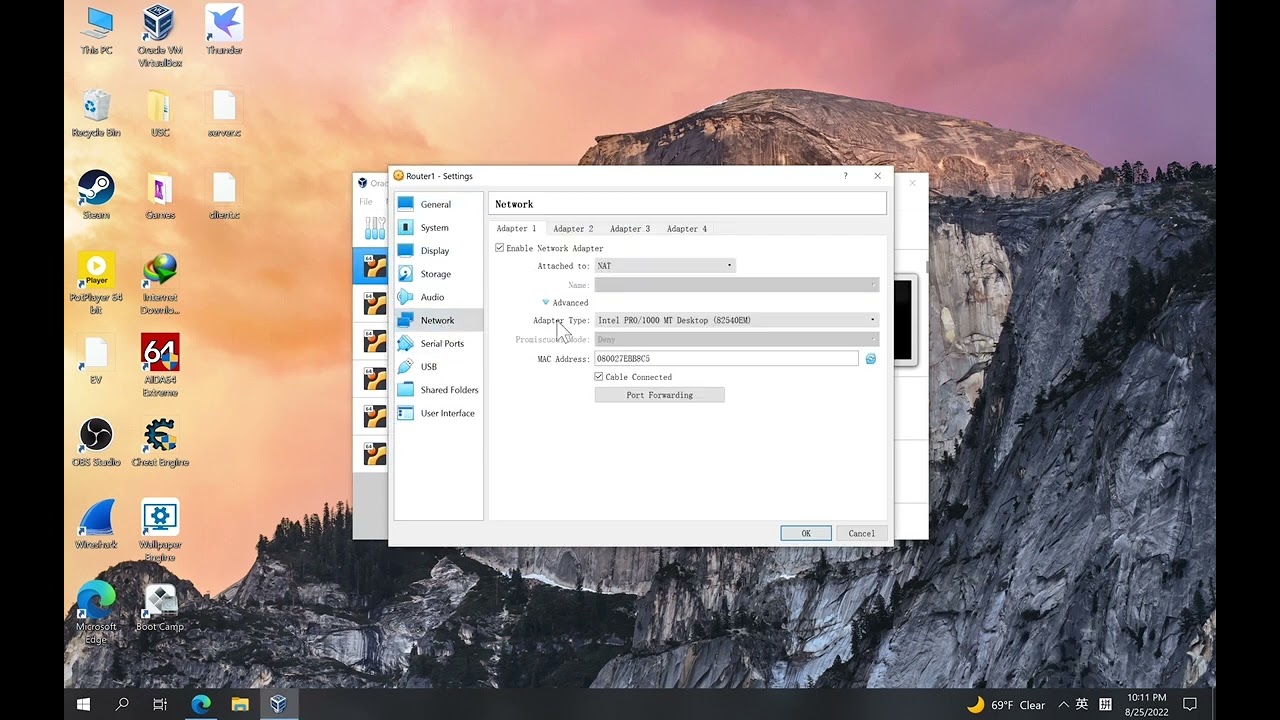The height and width of the screenshot is (720, 1280).
Task: Uncheck the Cable Connected checkbox
Action: pos(599,377)
